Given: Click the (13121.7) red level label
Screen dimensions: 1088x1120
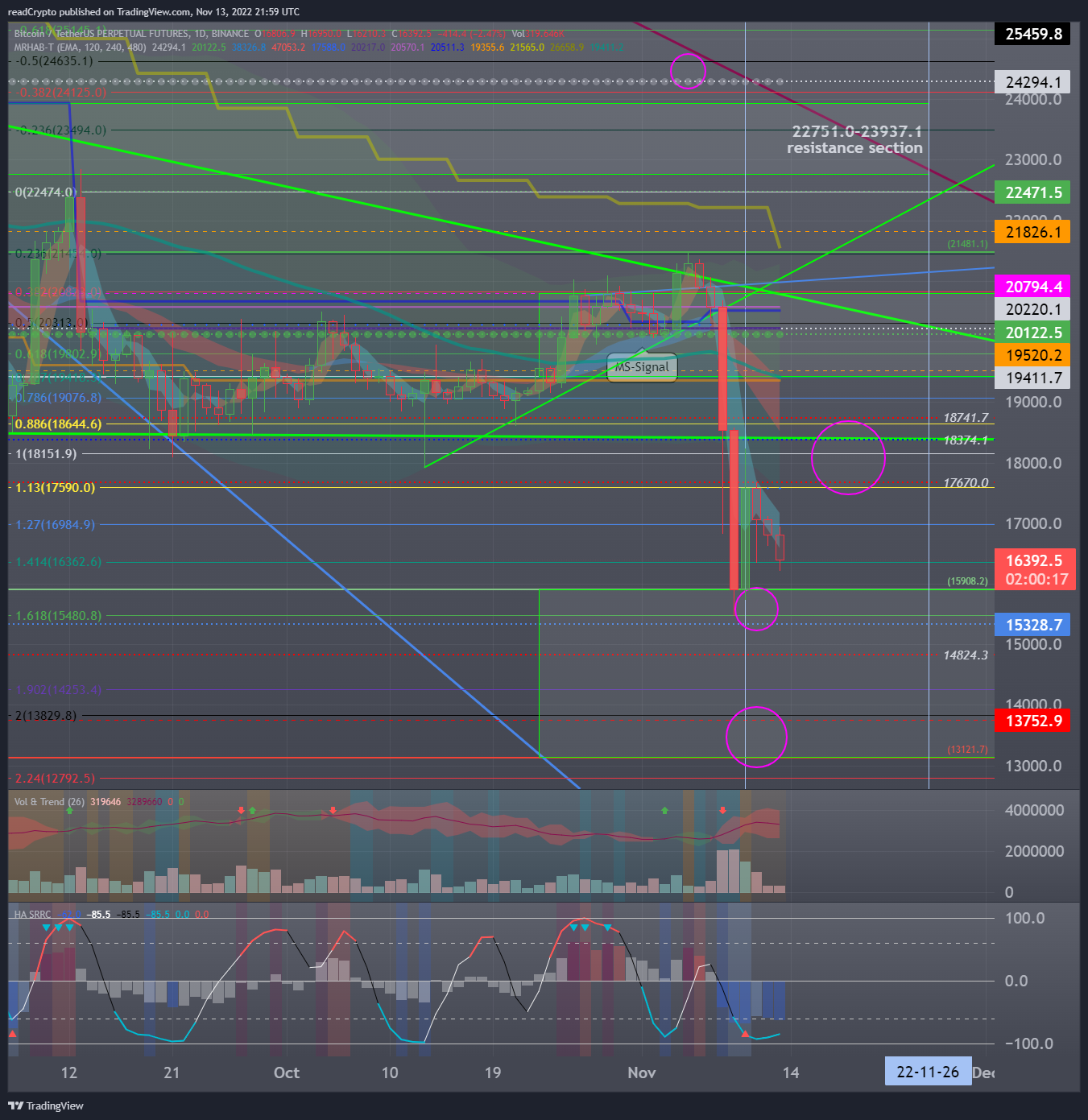Looking at the screenshot, I should (x=967, y=750).
